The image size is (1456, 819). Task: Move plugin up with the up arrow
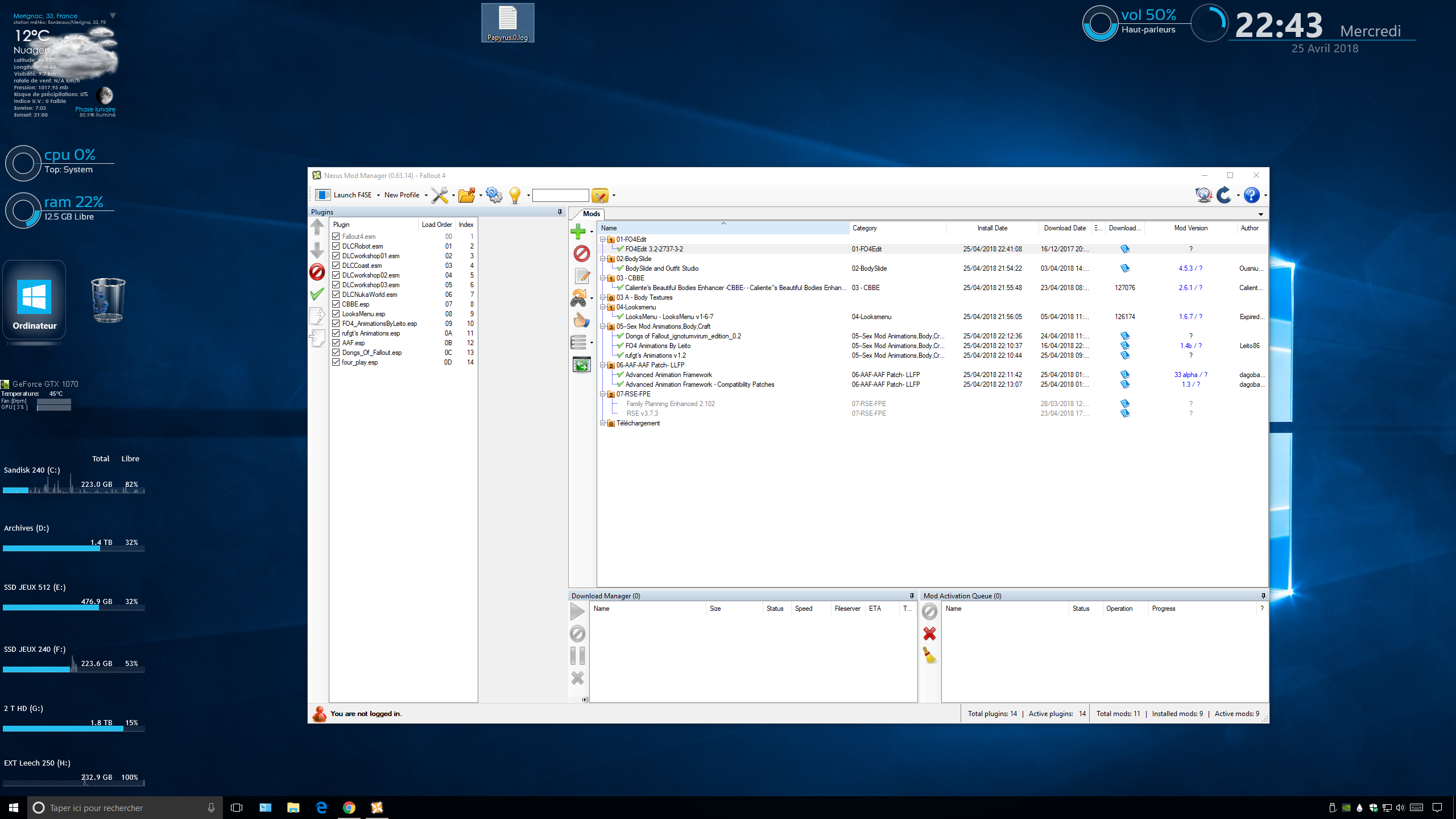pos(317,227)
